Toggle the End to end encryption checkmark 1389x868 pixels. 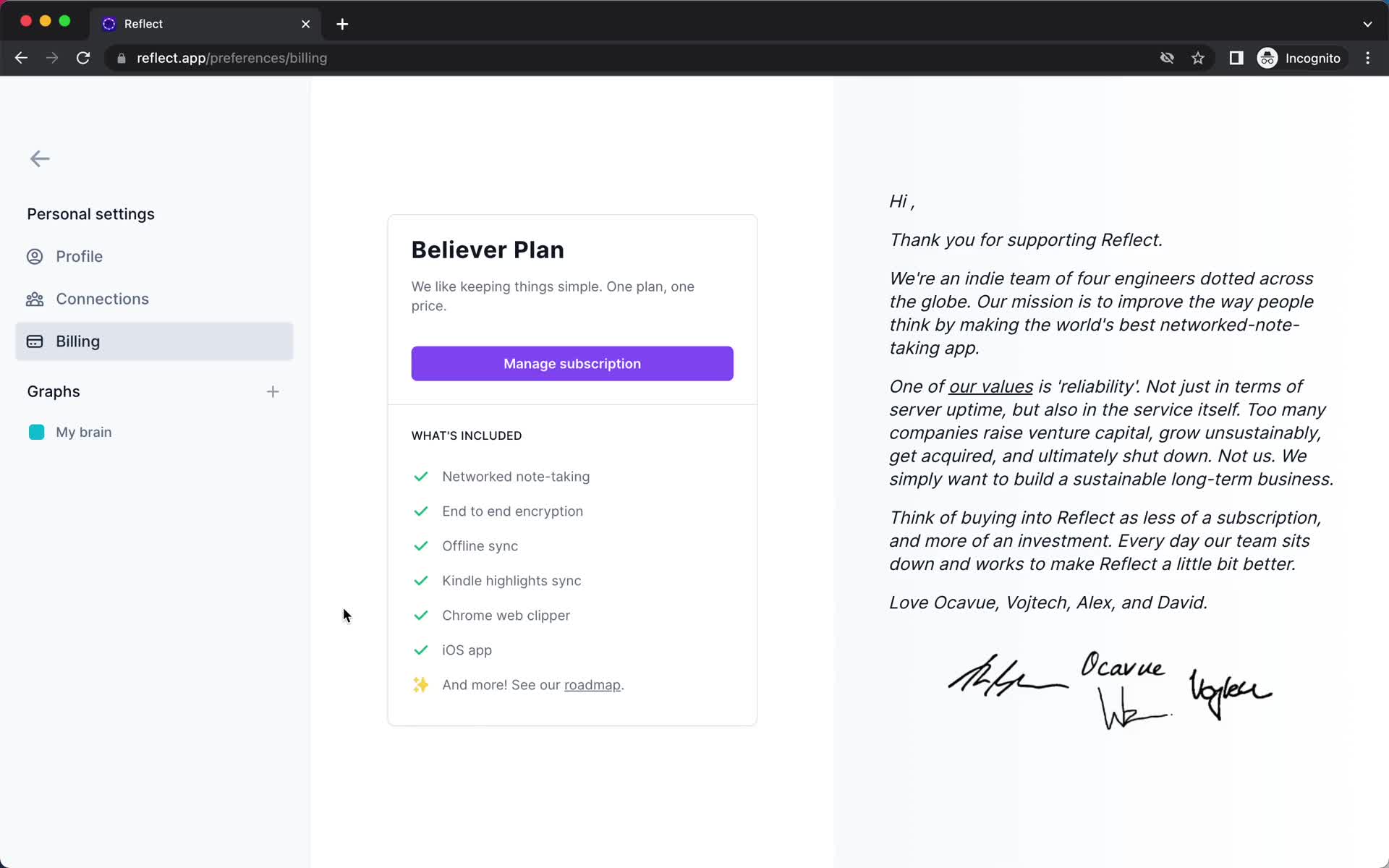(x=420, y=510)
